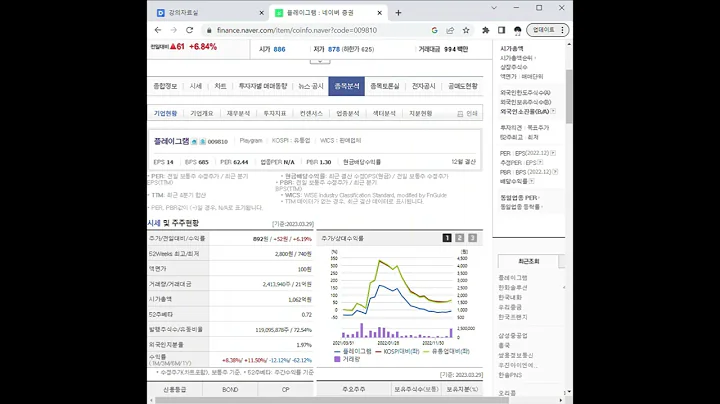Click the 플레이그램 legend entry in chart
720x404 pixels.
tap(353, 351)
